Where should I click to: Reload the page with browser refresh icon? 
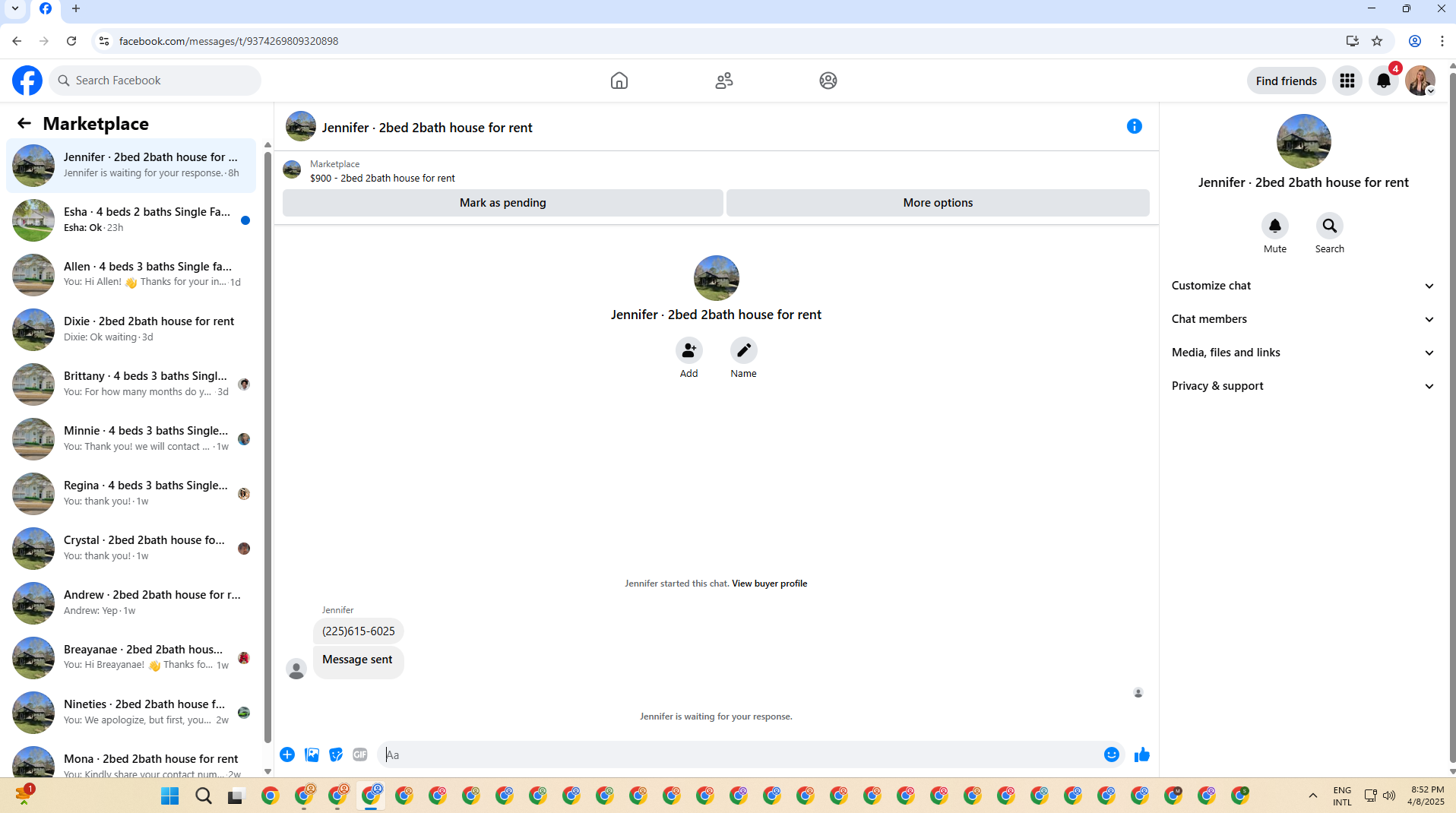click(x=71, y=41)
